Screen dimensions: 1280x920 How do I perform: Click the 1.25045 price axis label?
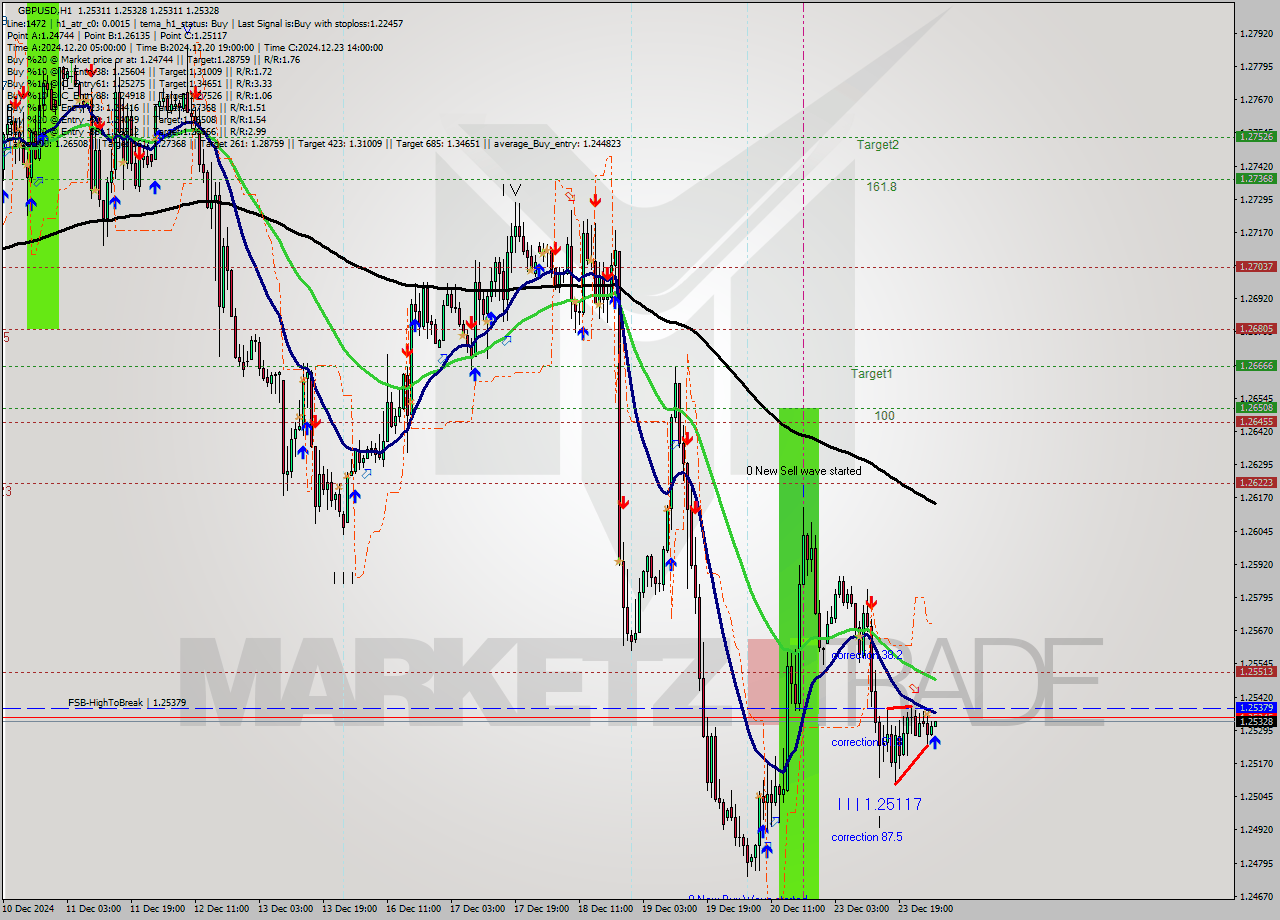(1256, 796)
